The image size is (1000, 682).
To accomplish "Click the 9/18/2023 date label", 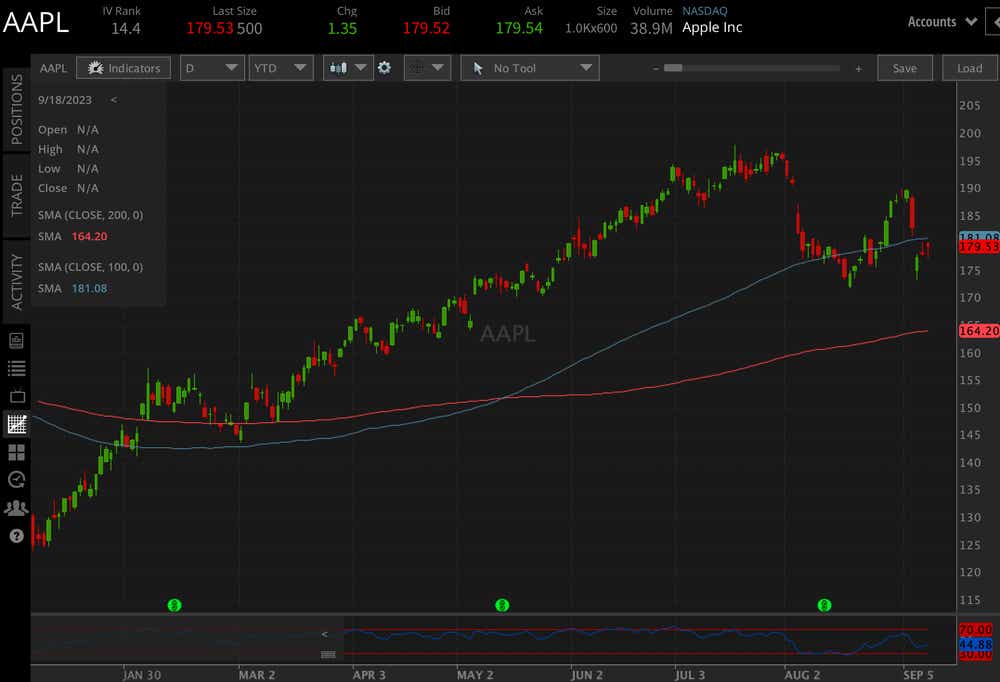I will click(65, 100).
